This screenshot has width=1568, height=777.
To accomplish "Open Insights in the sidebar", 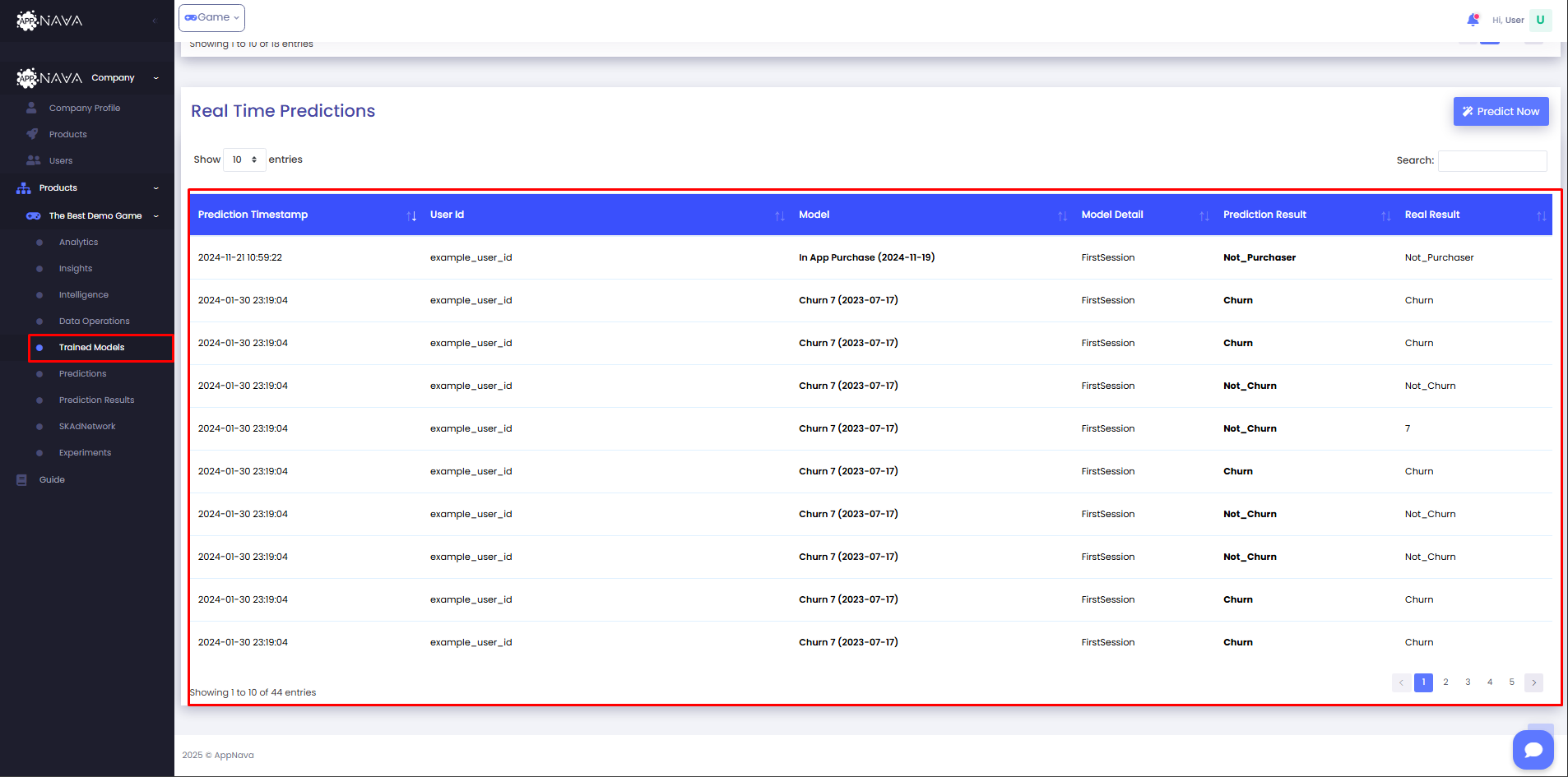I will tap(76, 268).
